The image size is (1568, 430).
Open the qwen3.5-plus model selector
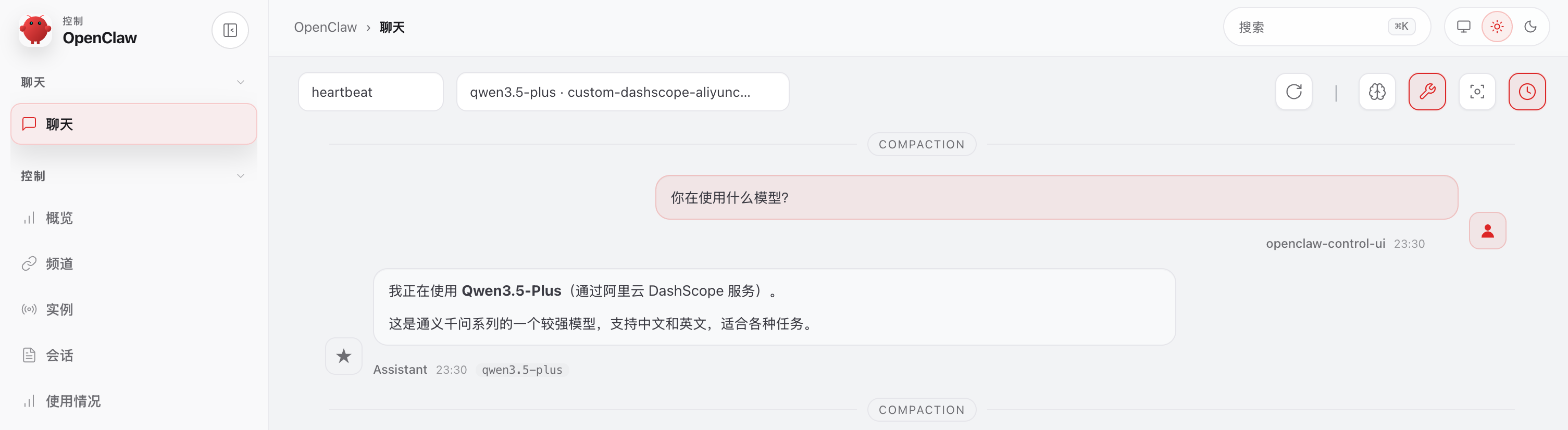pos(622,92)
